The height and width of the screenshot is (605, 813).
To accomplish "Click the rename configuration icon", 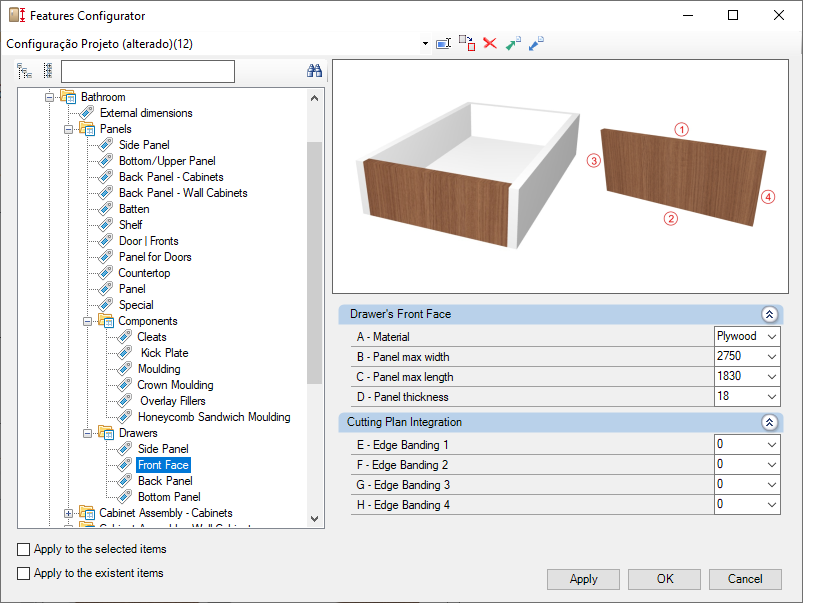I will [443, 44].
